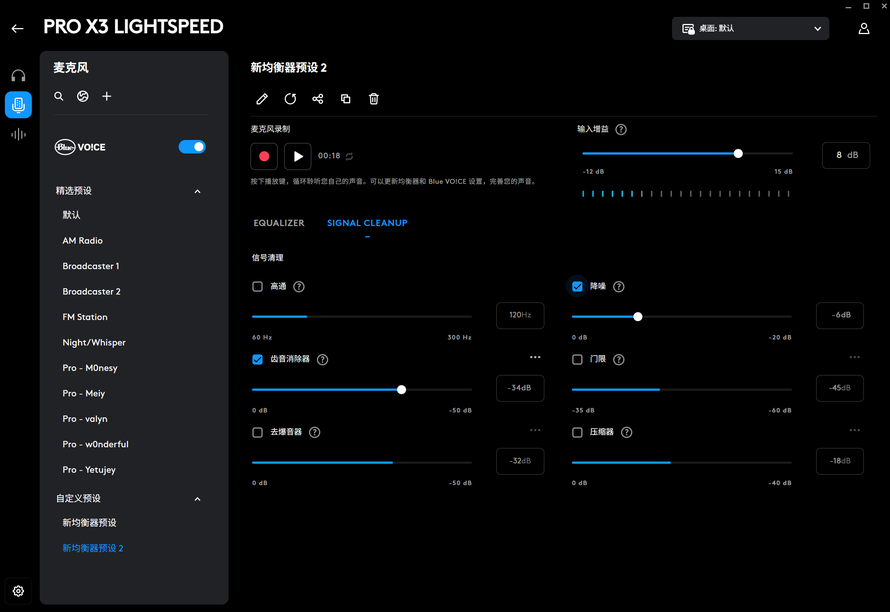The height and width of the screenshot is (612, 890).
Task: Start microphone recording with red button
Action: (x=264, y=156)
